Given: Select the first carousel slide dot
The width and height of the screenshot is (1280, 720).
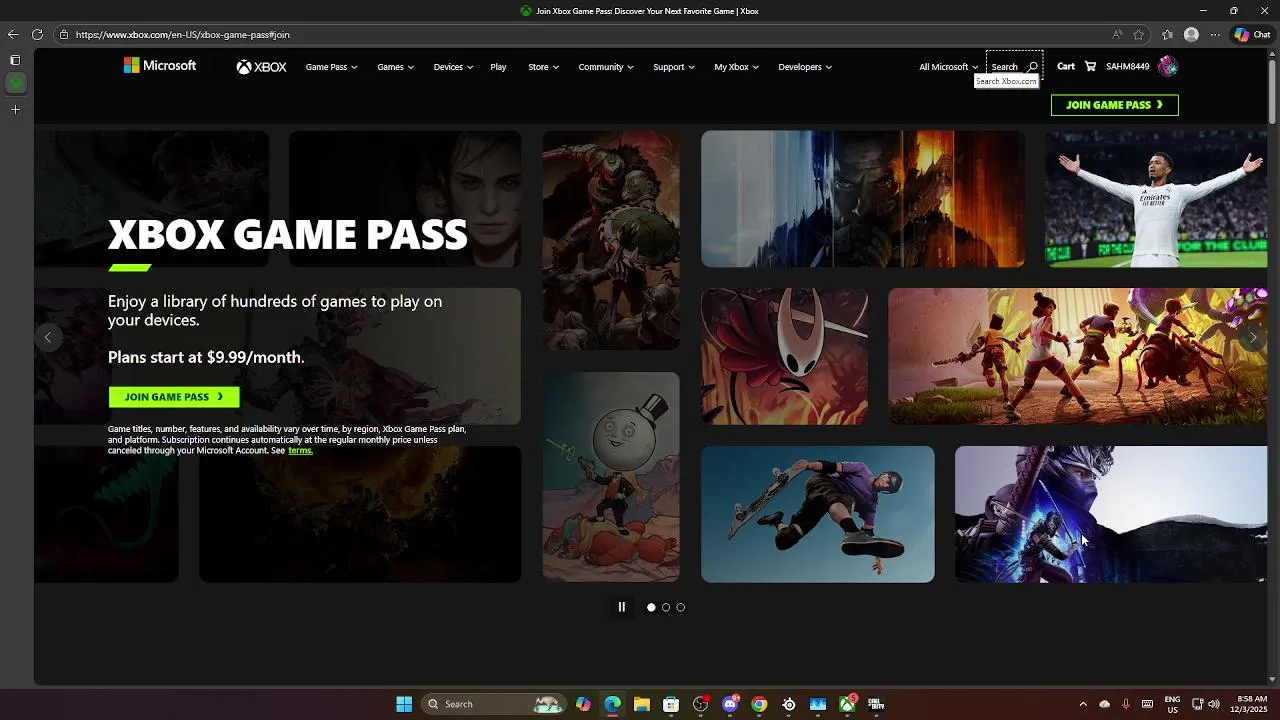Looking at the screenshot, I should point(651,607).
